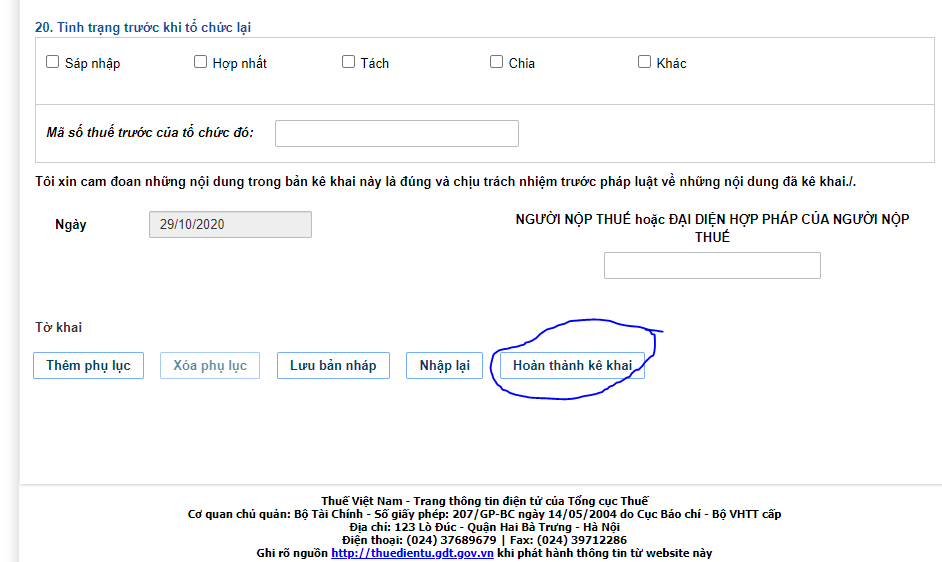This screenshot has height=562, width=942.
Task: Reset the form using Nhập lại
Action: click(x=444, y=365)
